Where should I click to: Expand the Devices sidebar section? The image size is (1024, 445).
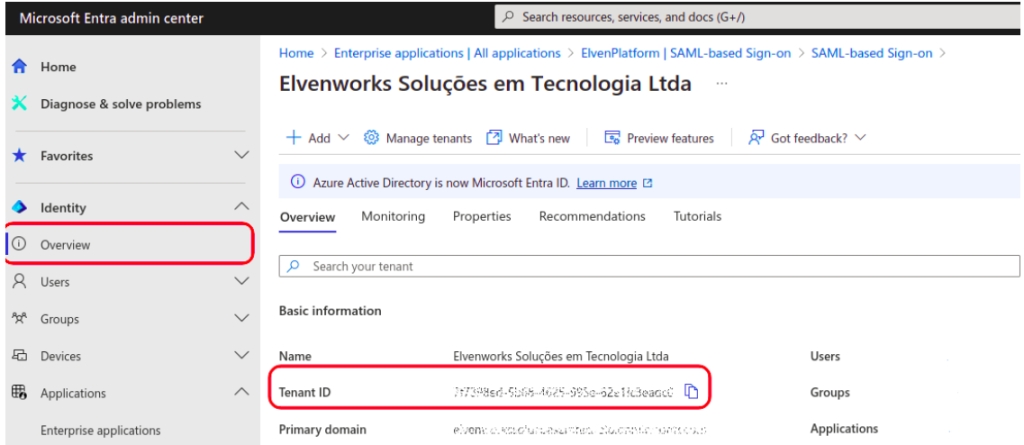(x=241, y=356)
